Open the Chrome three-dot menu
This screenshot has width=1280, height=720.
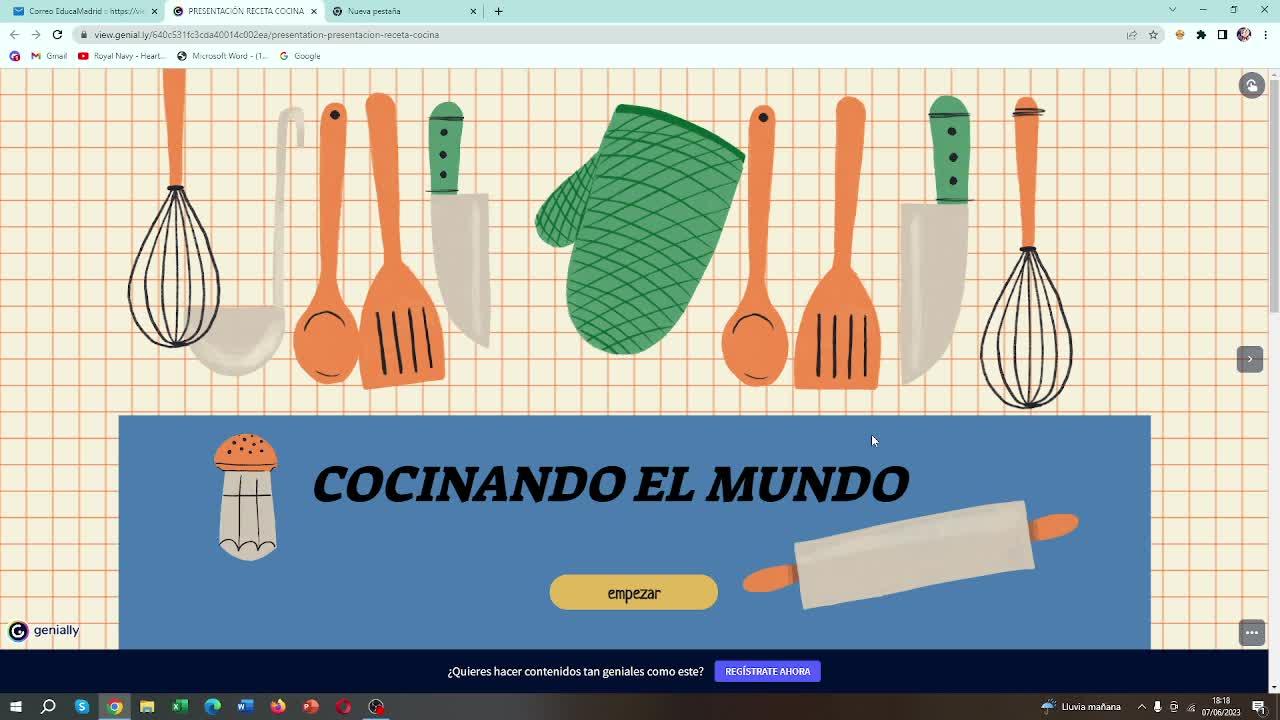click(x=1265, y=34)
